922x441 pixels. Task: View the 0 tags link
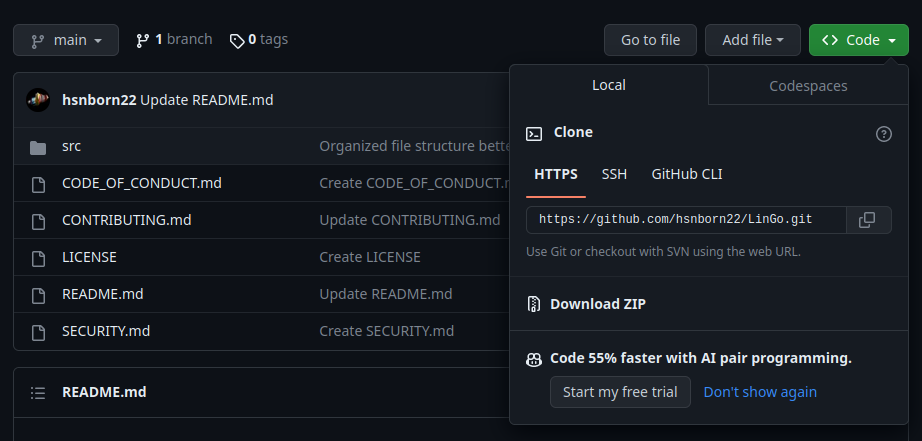(x=259, y=39)
